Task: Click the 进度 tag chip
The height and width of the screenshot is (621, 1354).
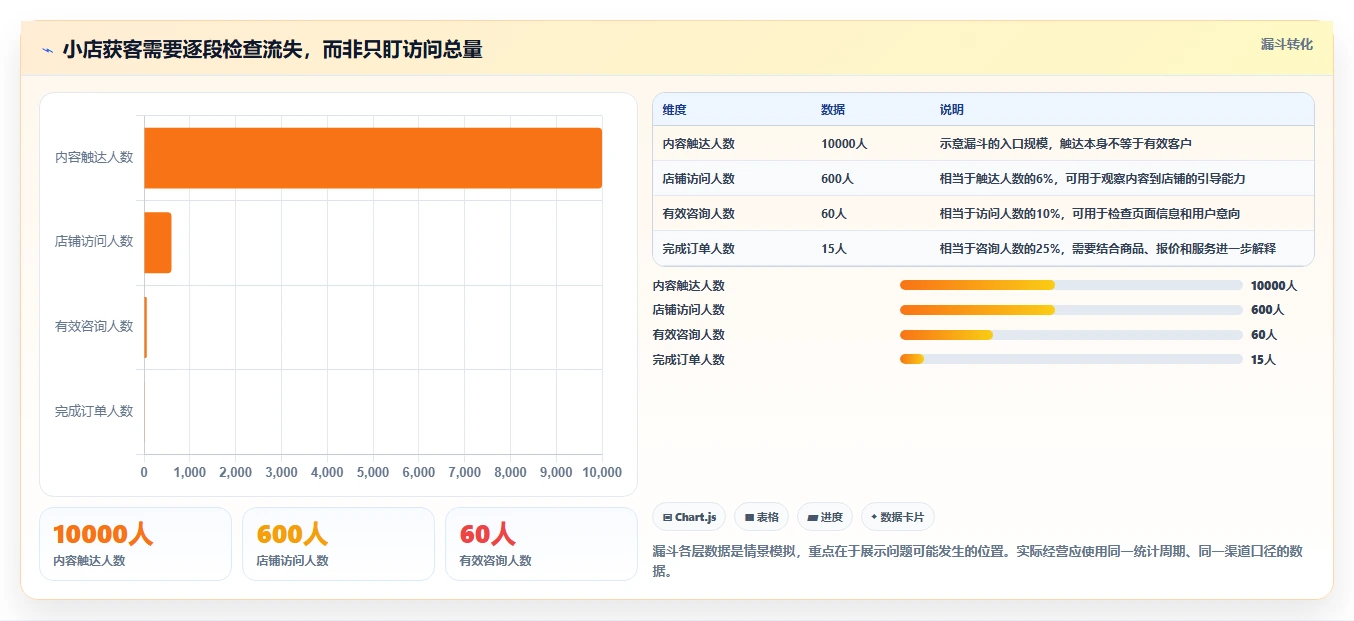Action: 825,517
